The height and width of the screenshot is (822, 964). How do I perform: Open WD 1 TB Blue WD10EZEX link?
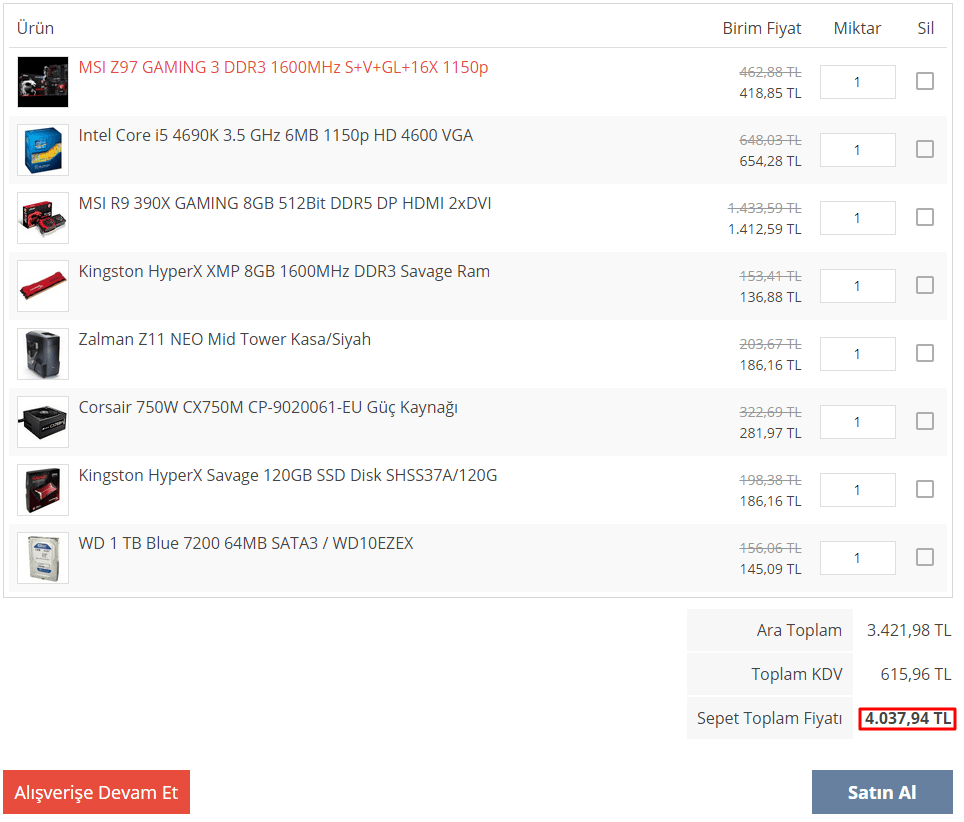246,543
